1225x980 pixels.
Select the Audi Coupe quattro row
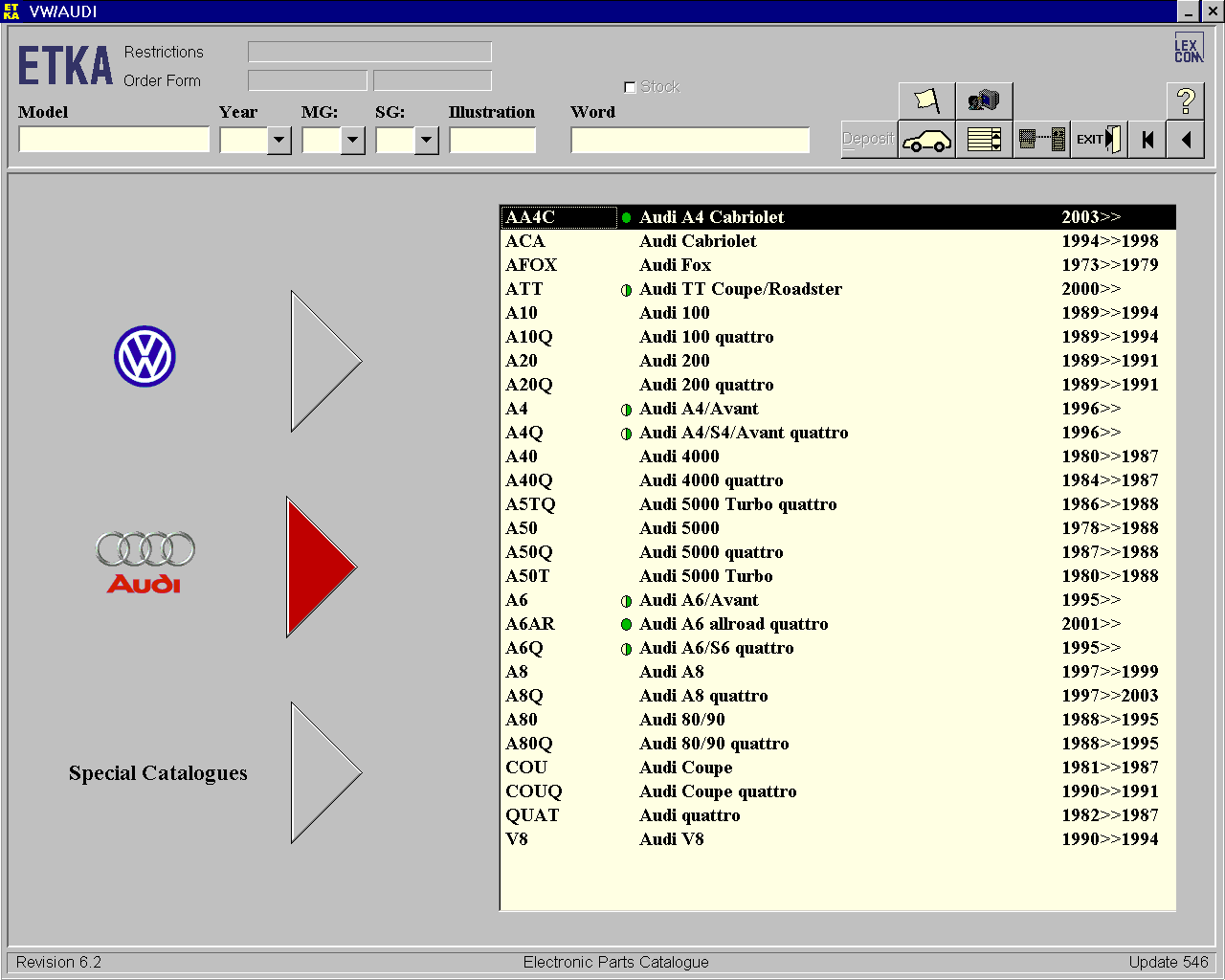tap(837, 791)
